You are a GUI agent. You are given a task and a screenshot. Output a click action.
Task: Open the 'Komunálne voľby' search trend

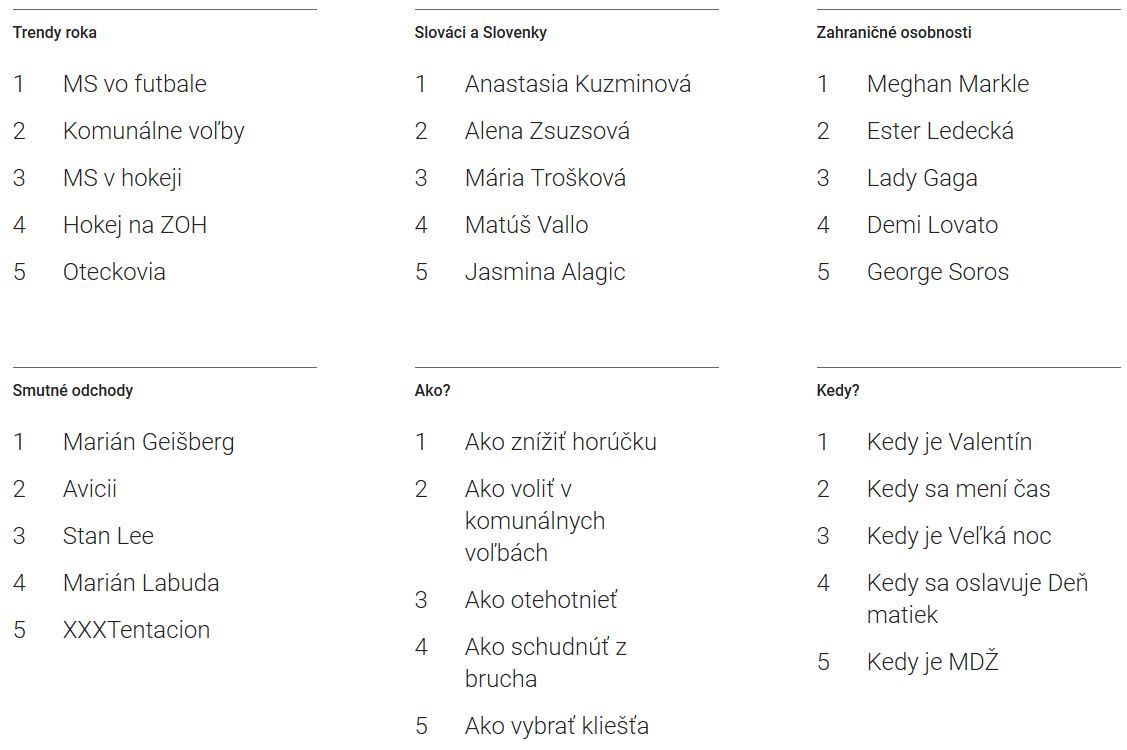pyautogui.click(x=153, y=131)
